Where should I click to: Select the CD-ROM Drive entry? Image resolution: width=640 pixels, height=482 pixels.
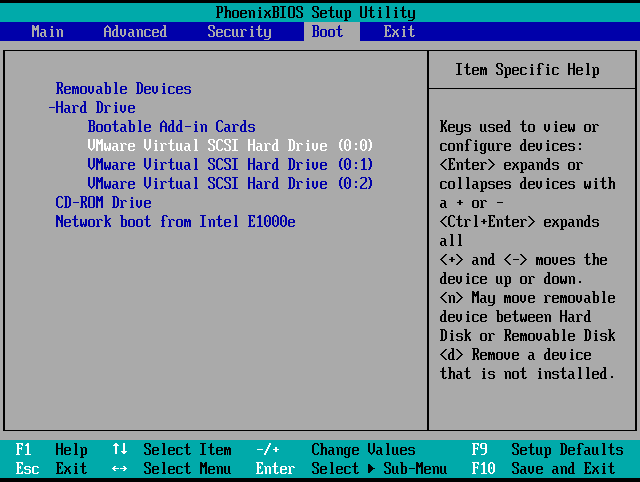coord(104,202)
